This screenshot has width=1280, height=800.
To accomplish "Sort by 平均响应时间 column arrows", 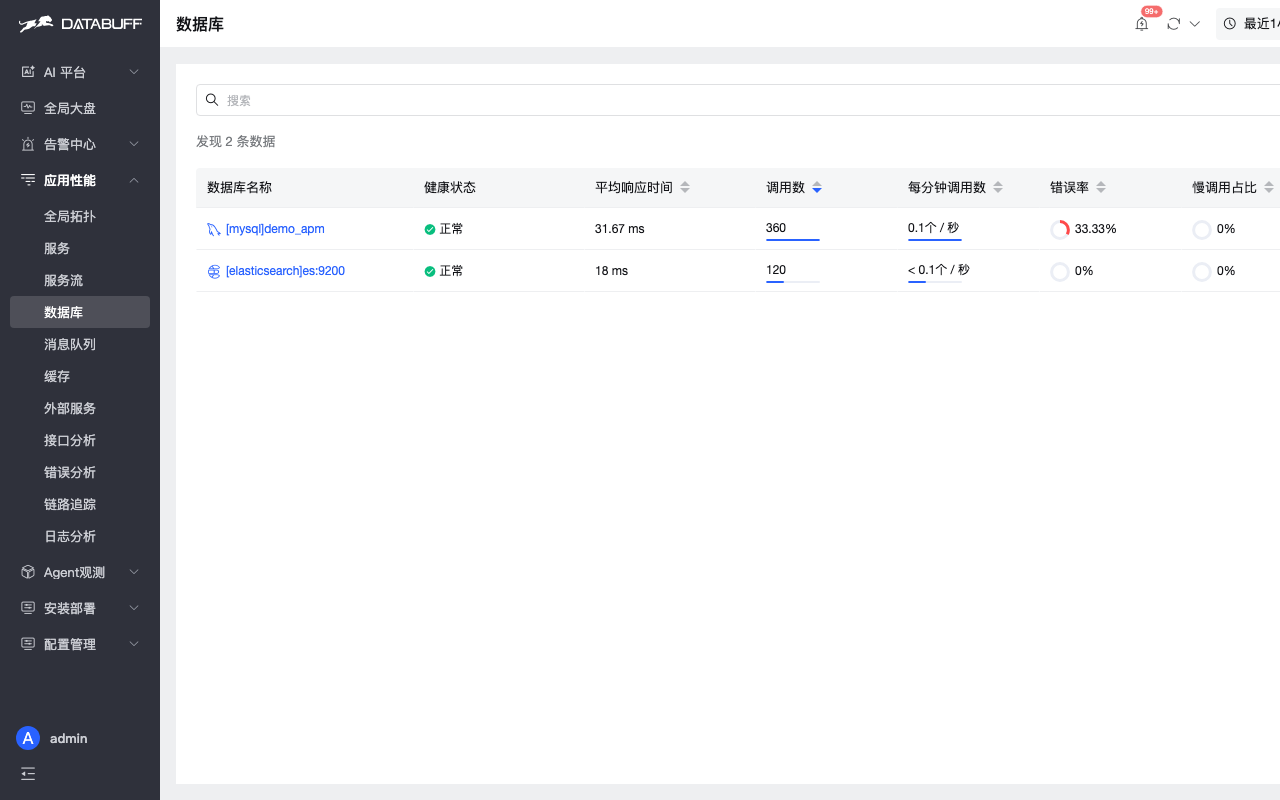I will click(x=685, y=188).
